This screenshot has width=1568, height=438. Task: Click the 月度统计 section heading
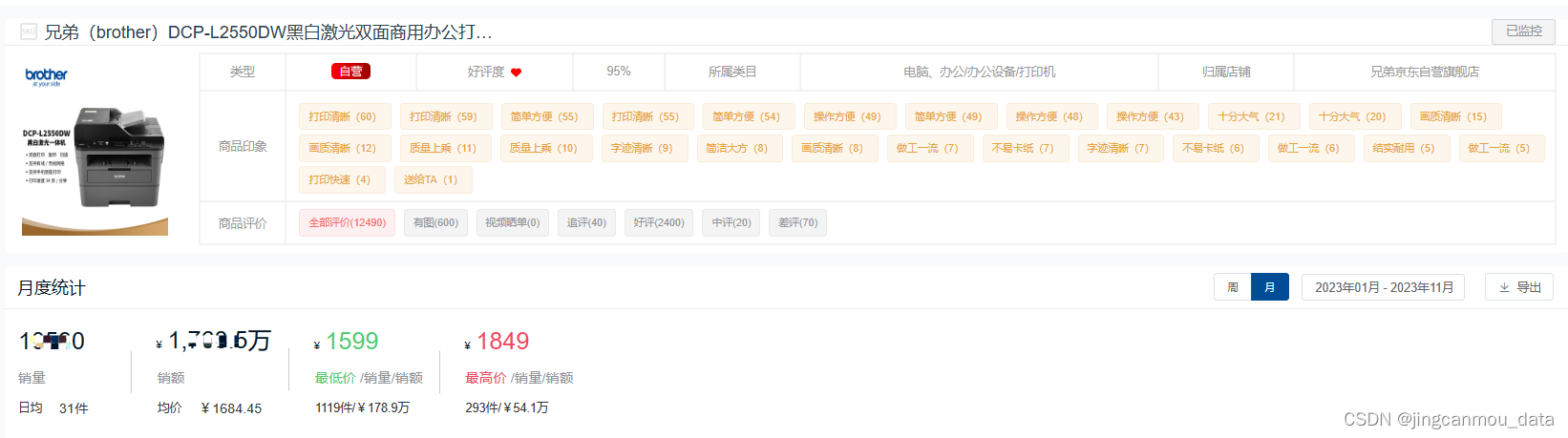(52, 287)
